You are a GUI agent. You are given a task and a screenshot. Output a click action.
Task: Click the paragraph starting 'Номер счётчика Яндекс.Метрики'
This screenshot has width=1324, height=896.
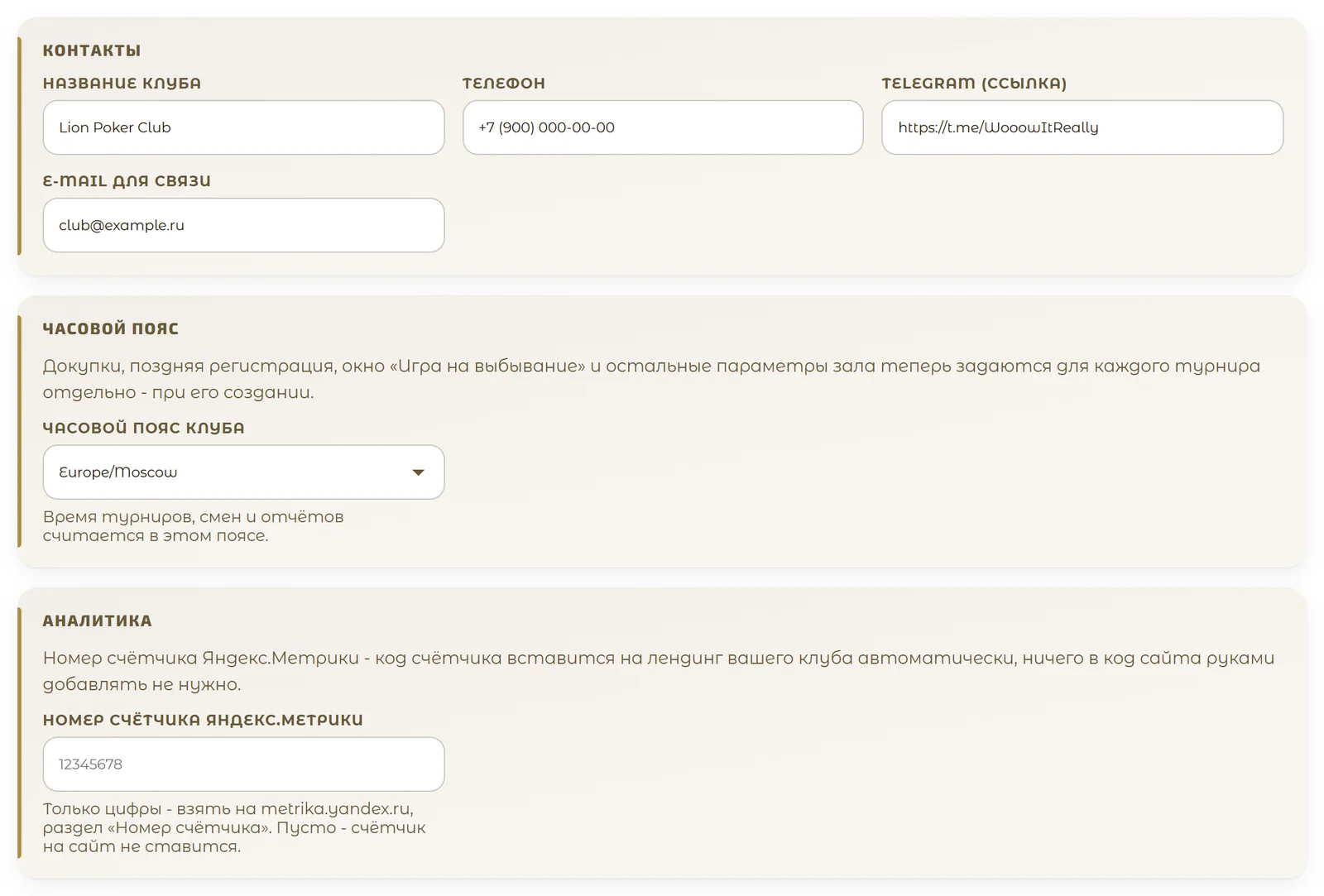click(659, 671)
